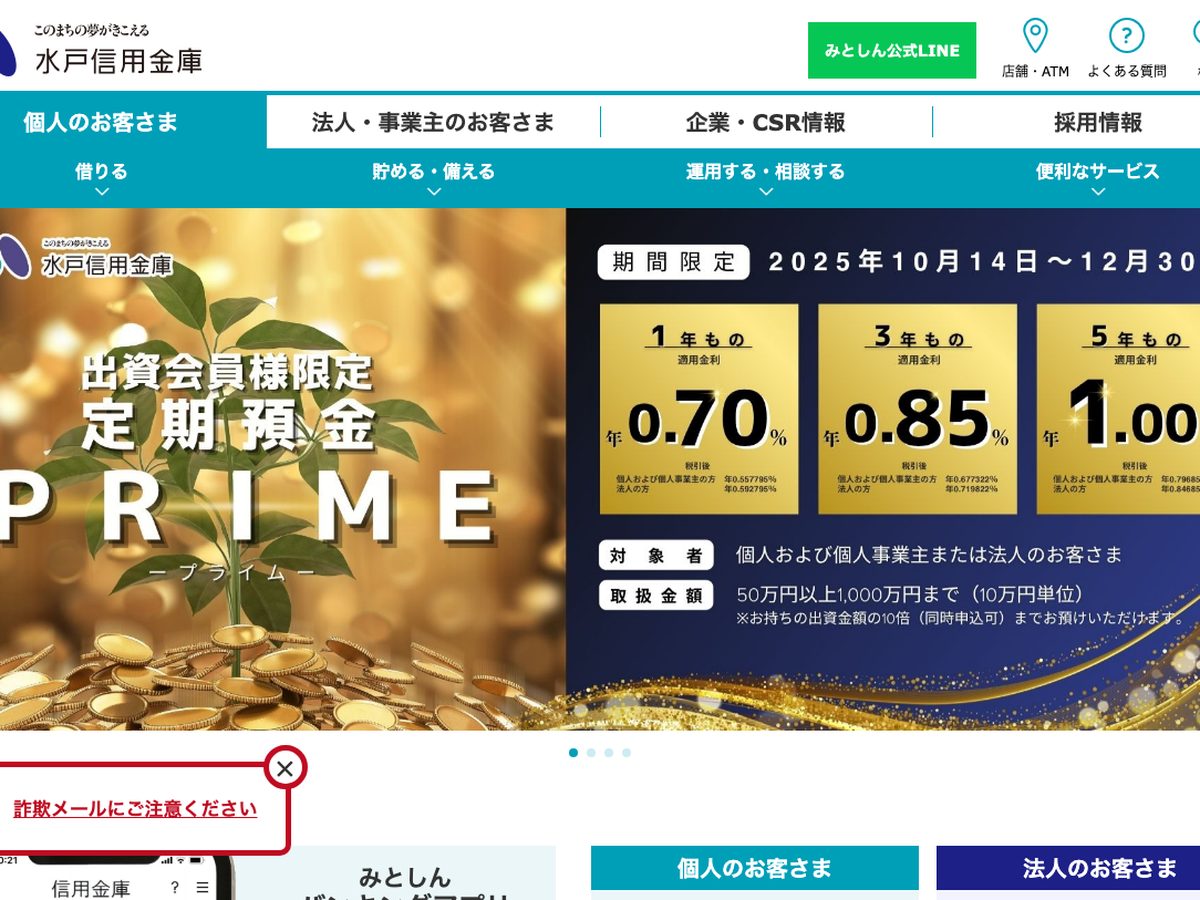The image size is (1200, 900).
Task: Open the 法人のお客さま section heading below banner
Action: coord(1068,868)
